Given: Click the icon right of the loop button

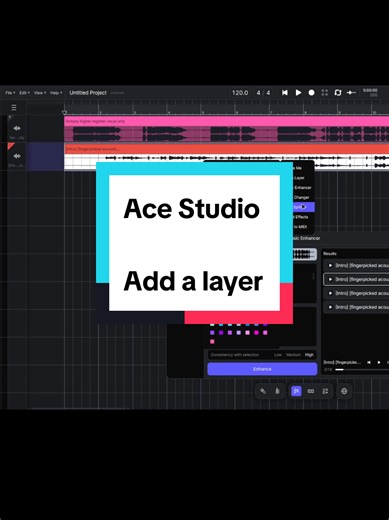Looking at the screenshot, I should 351,93.
